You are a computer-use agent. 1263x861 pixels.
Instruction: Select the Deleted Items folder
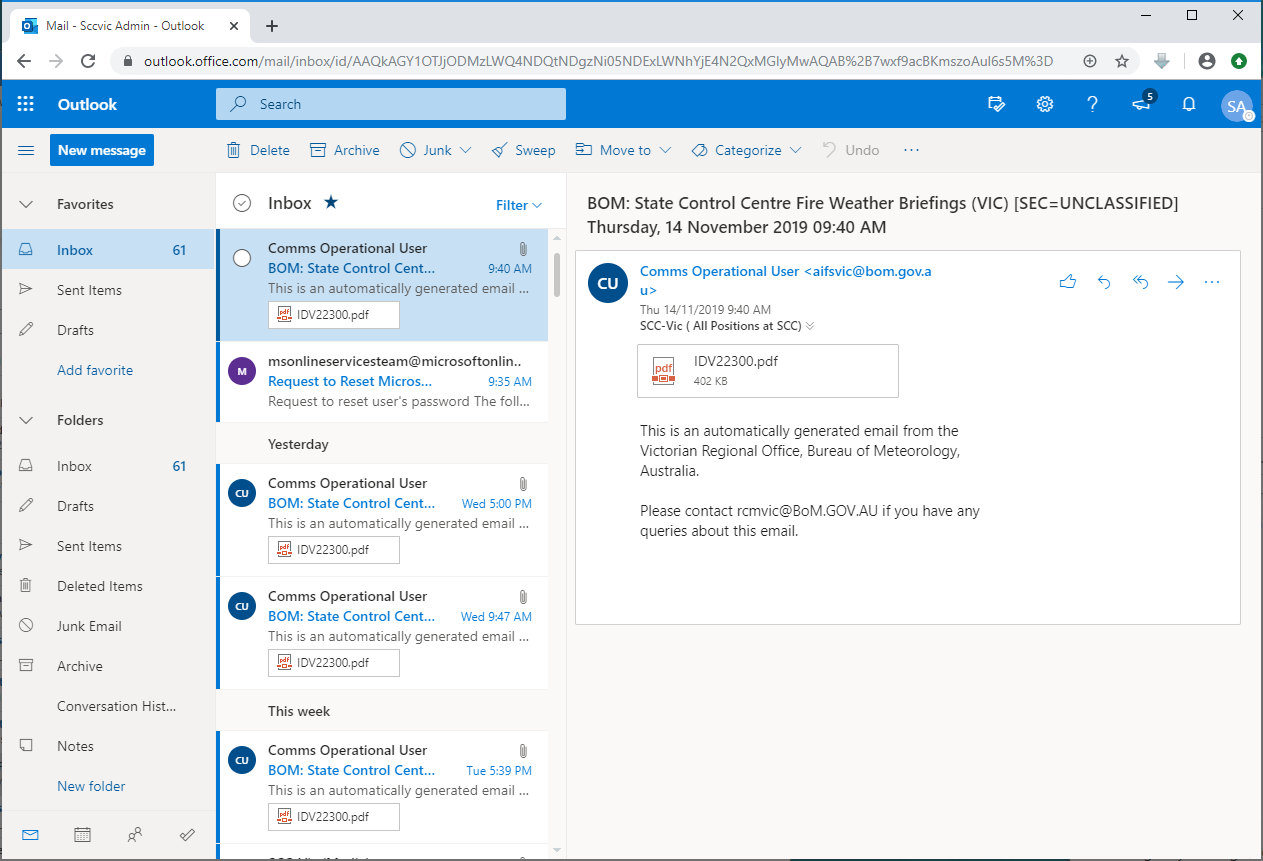click(x=99, y=586)
